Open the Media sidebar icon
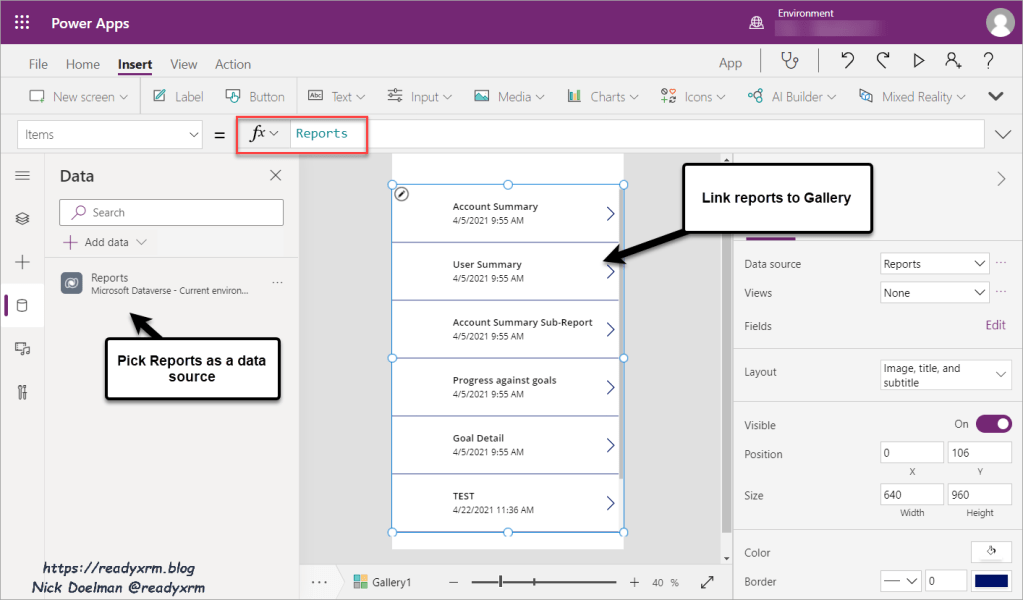1023x600 pixels. [x=22, y=348]
